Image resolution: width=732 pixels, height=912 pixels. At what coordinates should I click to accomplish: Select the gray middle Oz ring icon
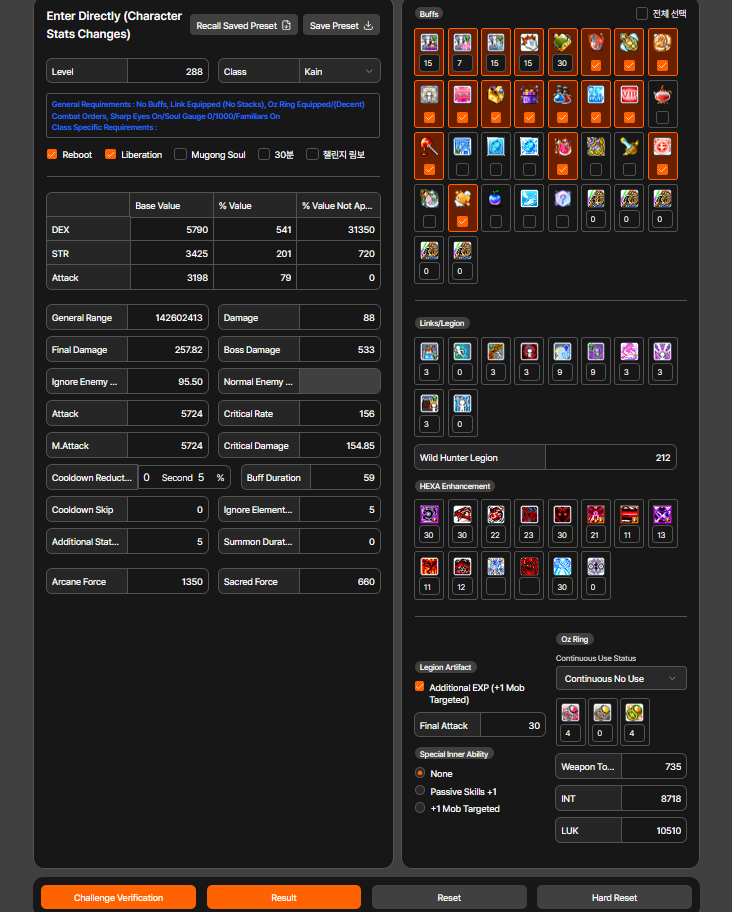pos(602,712)
